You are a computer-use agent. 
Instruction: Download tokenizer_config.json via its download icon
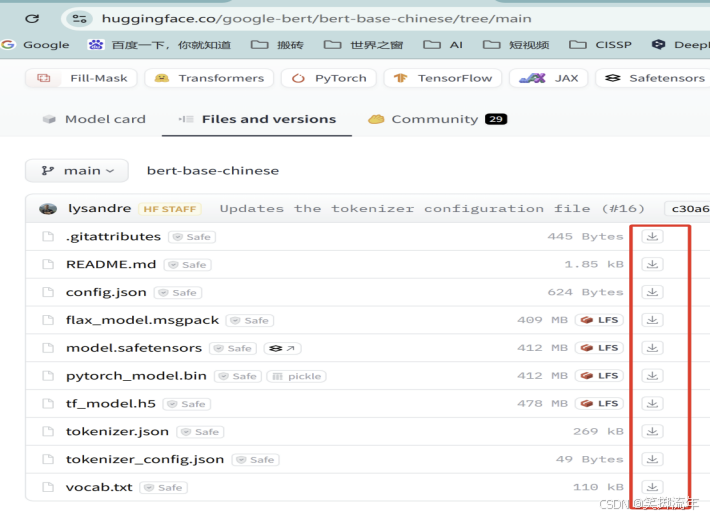pos(652,459)
